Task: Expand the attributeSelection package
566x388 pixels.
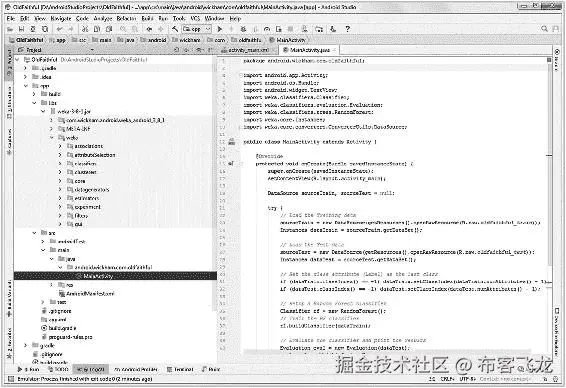Action: 60,155
